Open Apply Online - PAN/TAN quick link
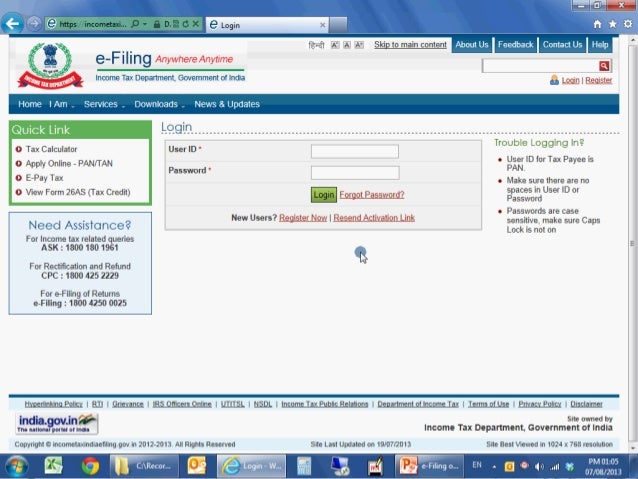Image resolution: width=638 pixels, height=479 pixels. [69, 163]
